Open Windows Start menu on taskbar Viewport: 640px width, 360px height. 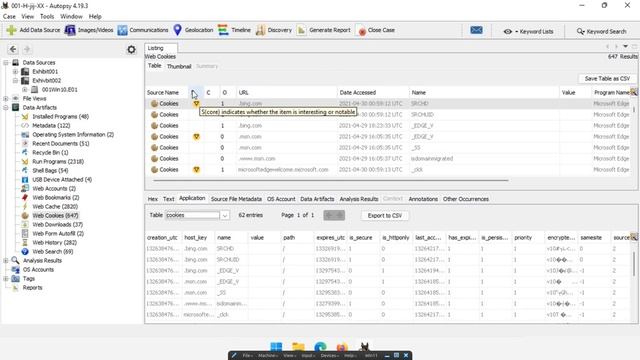tap(276, 347)
